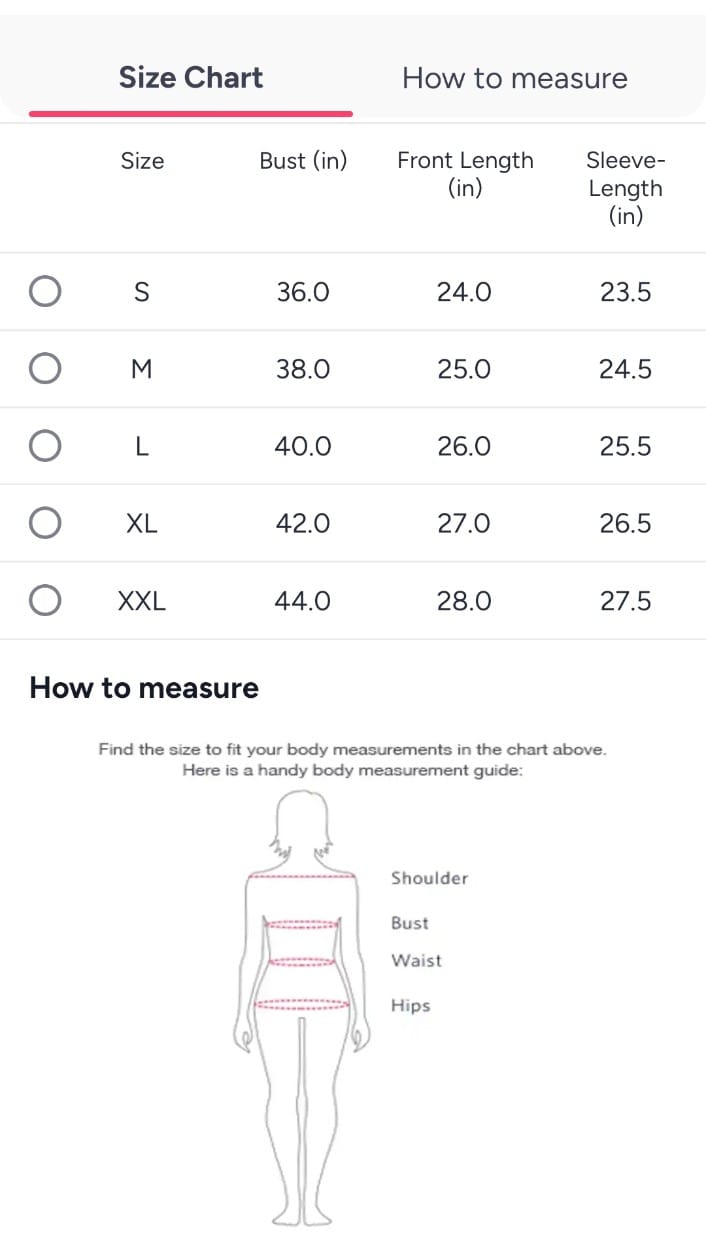
Task: Click the Waist label on the diagram
Action: pyautogui.click(x=416, y=960)
